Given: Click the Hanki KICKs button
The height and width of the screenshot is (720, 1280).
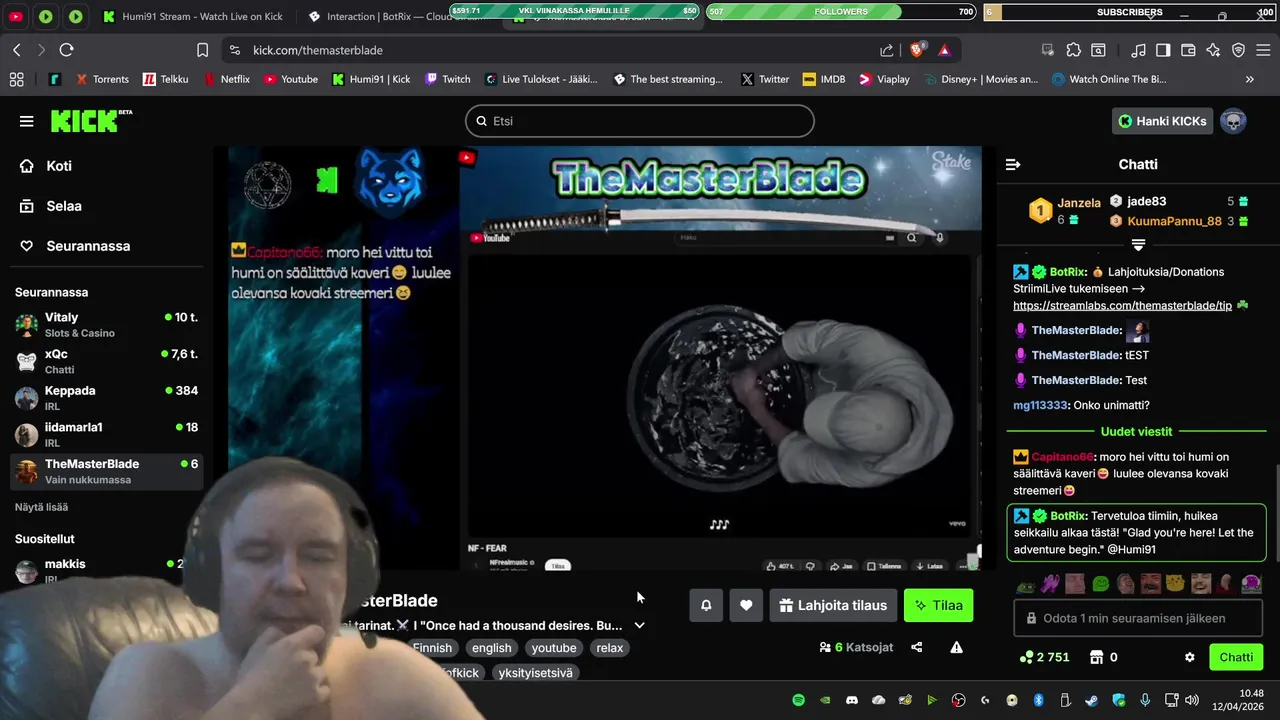Looking at the screenshot, I should click(x=1162, y=121).
